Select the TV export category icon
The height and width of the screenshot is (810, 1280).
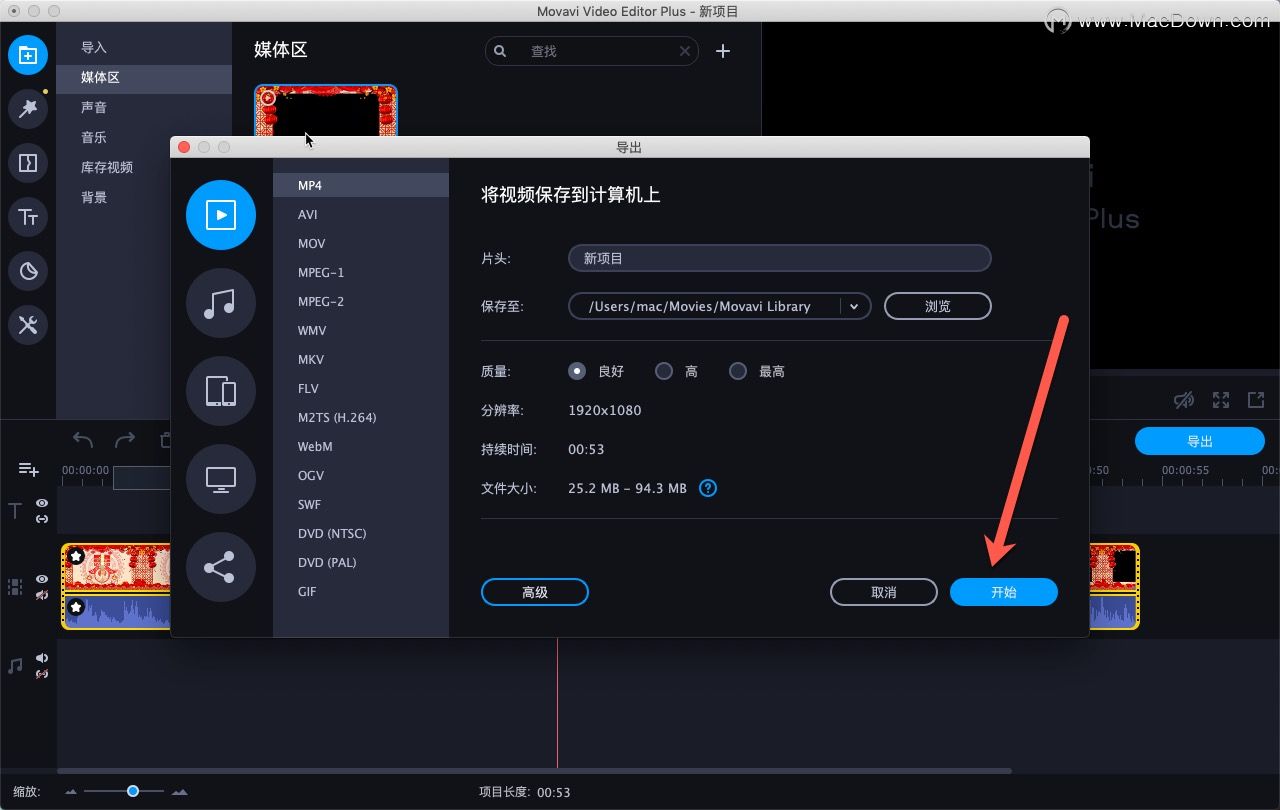coord(221,479)
